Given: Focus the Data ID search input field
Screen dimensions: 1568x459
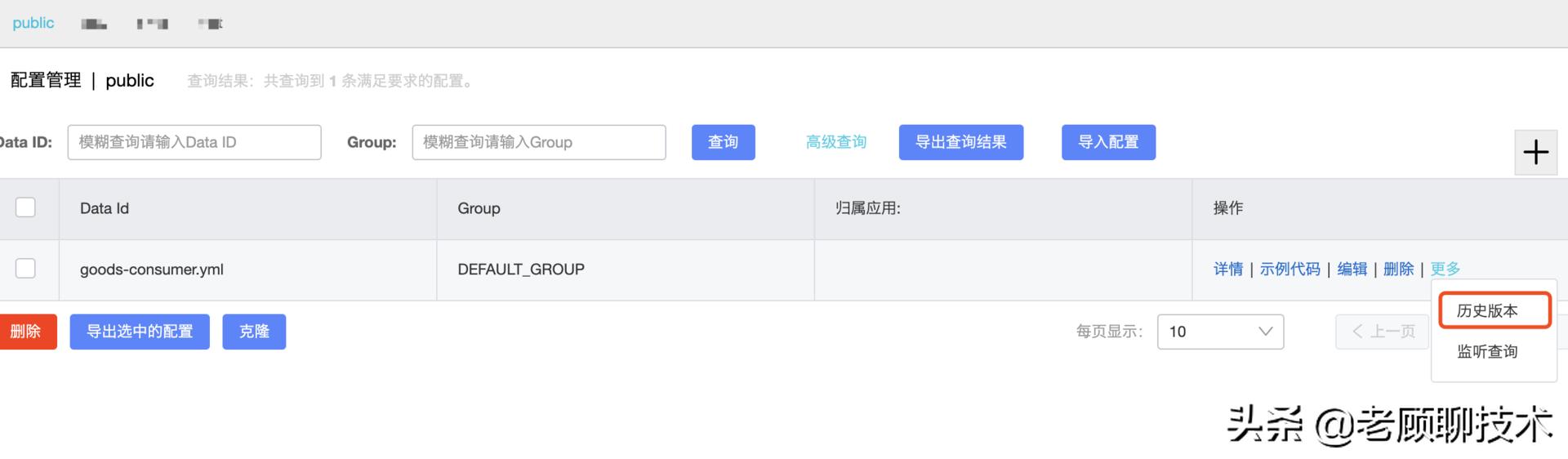Looking at the screenshot, I should 194,142.
